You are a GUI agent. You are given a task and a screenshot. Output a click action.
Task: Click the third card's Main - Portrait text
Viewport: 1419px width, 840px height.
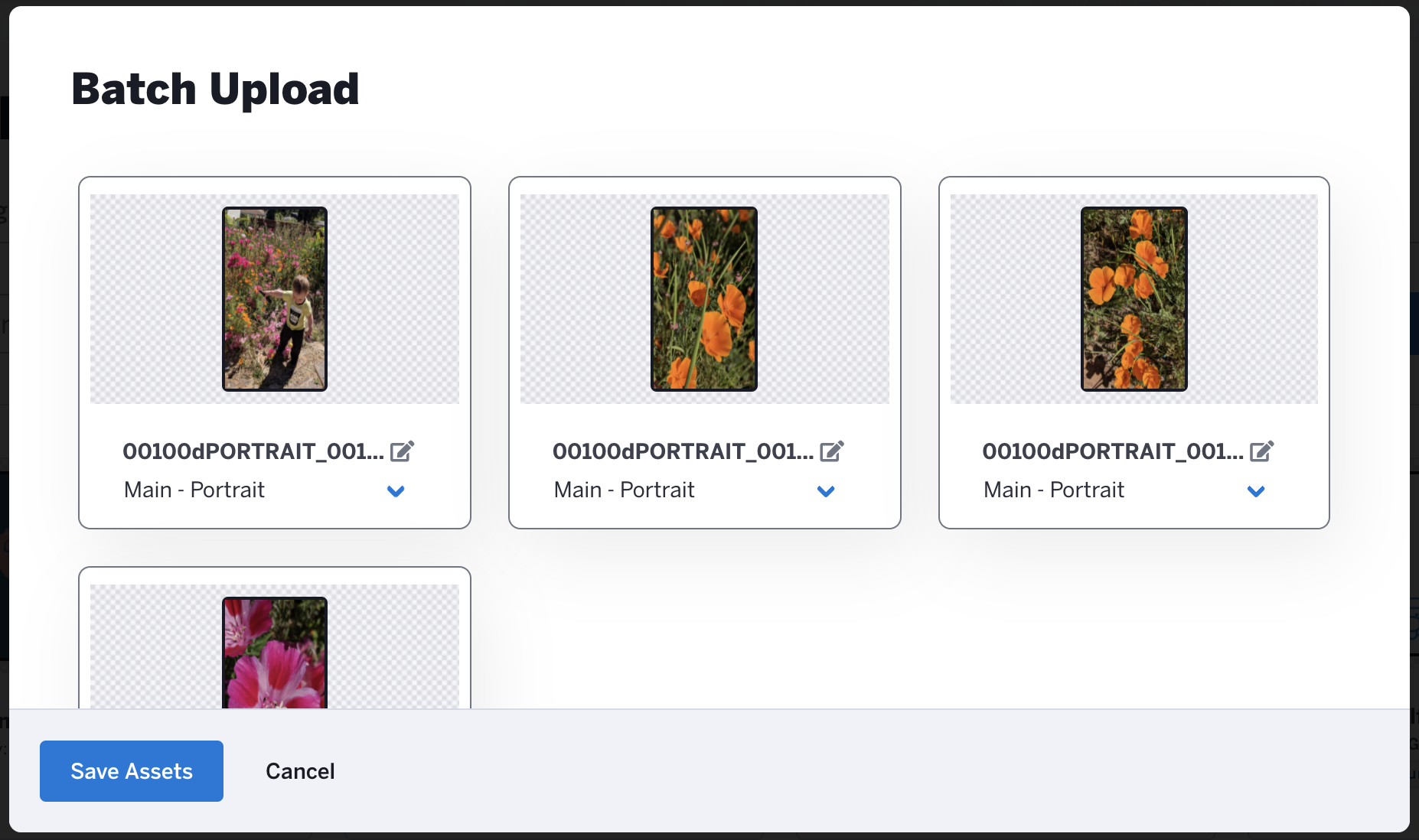pos(1054,490)
